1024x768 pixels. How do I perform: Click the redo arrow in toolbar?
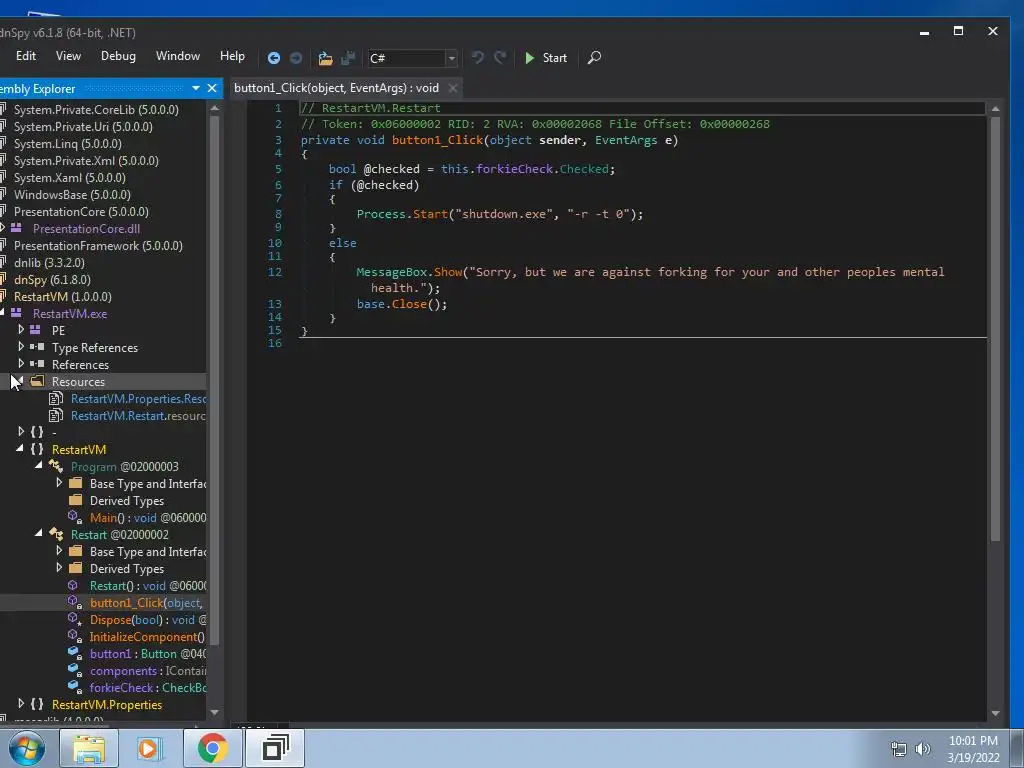(500, 57)
